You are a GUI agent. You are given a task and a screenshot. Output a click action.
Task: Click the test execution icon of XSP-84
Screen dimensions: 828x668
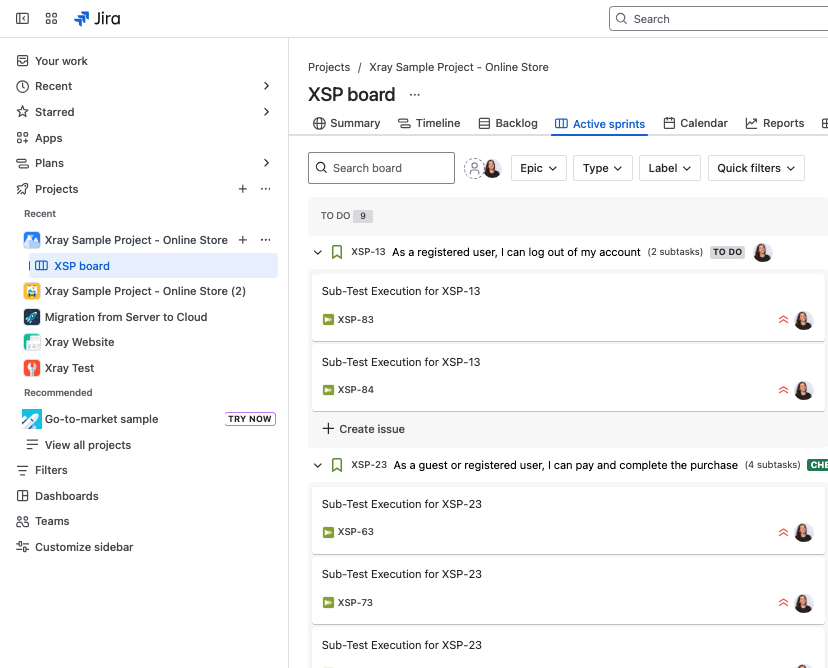(328, 390)
